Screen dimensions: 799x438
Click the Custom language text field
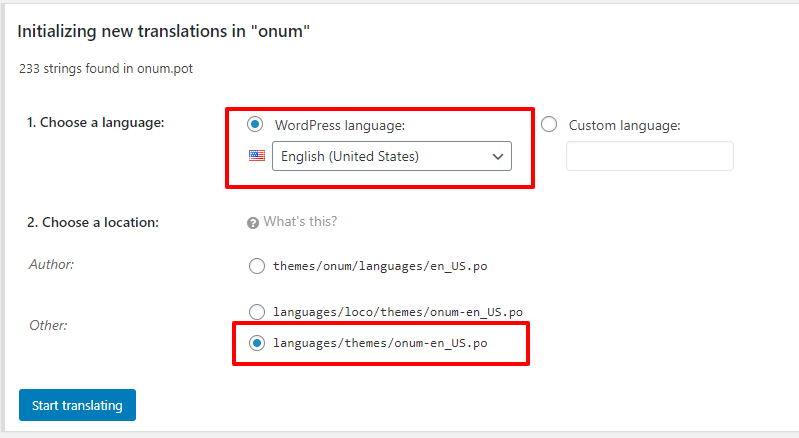(649, 156)
